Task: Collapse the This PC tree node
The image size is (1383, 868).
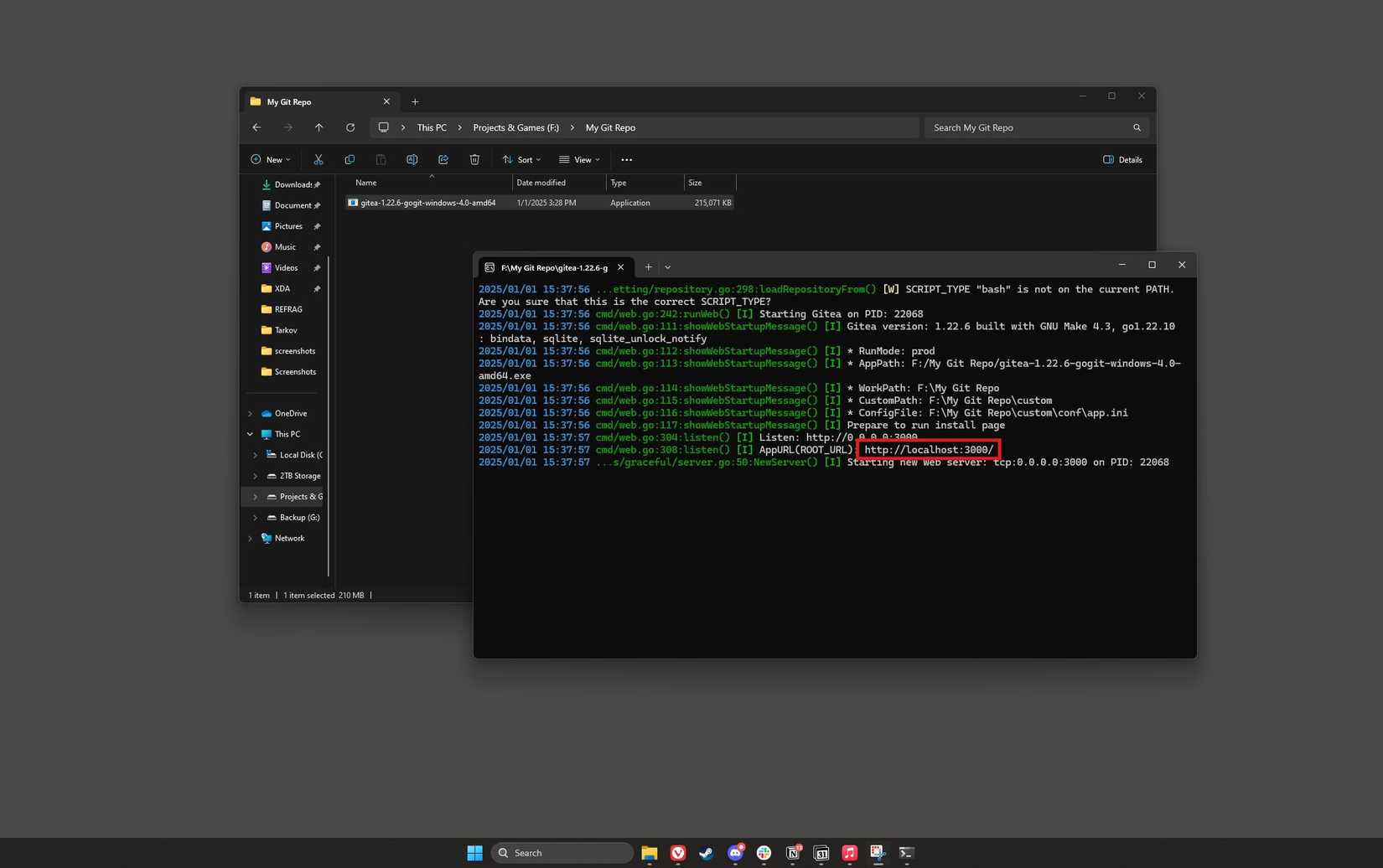Action: [250, 434]
